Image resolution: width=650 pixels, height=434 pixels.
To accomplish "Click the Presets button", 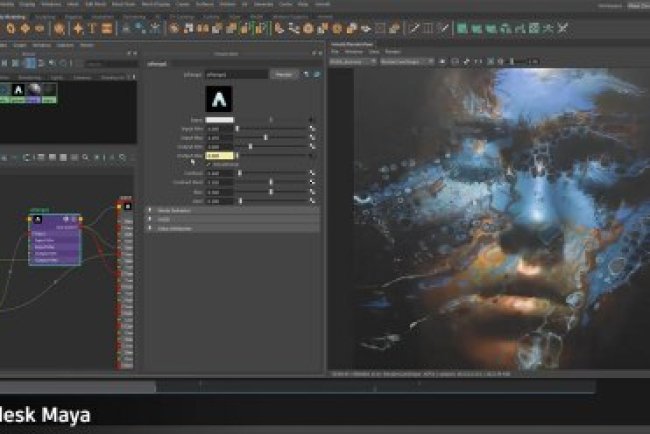I will [x=283, y=74].
